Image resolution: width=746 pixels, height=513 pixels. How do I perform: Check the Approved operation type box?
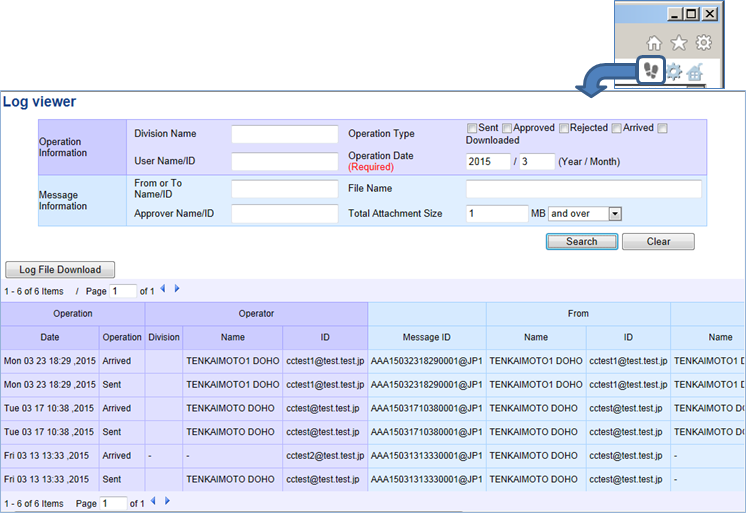tap(507, 128)
